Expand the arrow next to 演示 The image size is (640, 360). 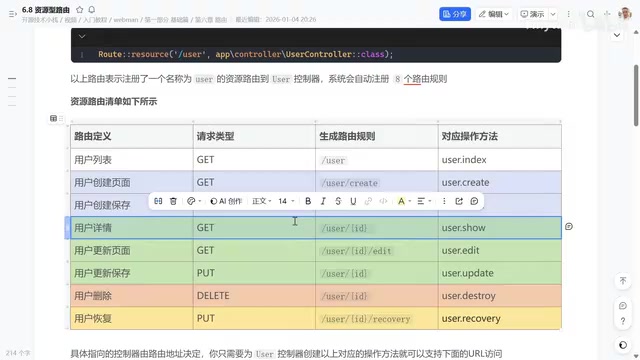coord(553,14)
